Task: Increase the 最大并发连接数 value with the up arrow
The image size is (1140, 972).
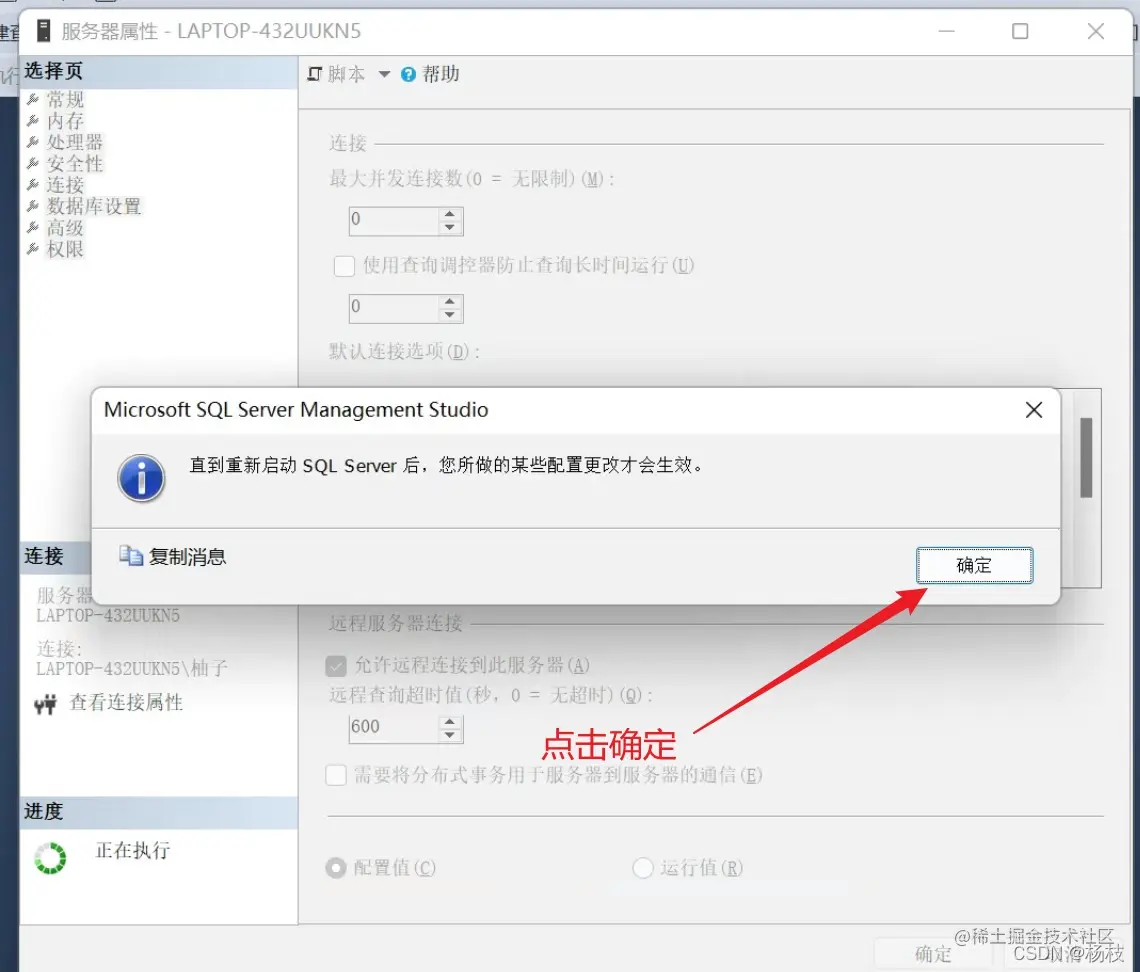Action: (450, 214)
